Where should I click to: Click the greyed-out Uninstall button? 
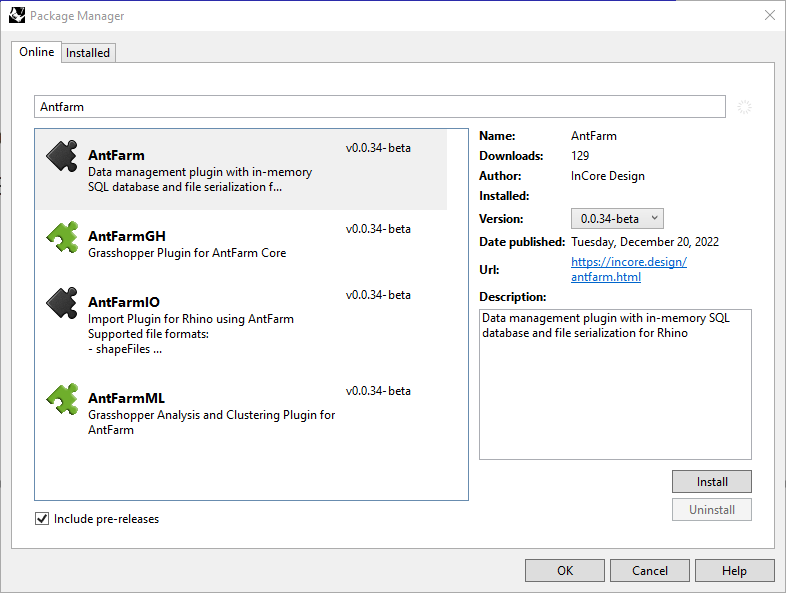click(712, 510)
